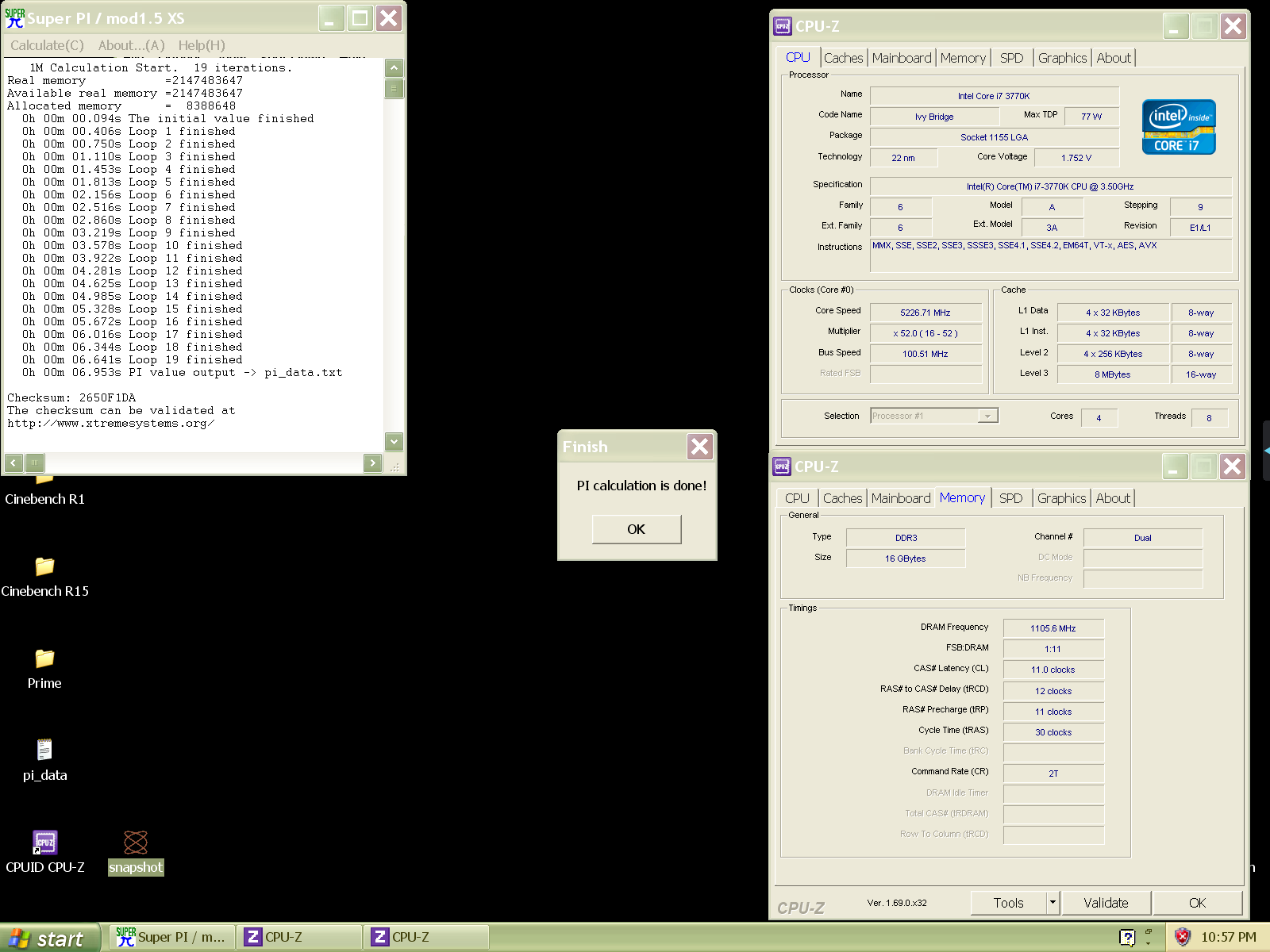
Task: Switch to Super PI taskbar button
Action: (172, 937)
